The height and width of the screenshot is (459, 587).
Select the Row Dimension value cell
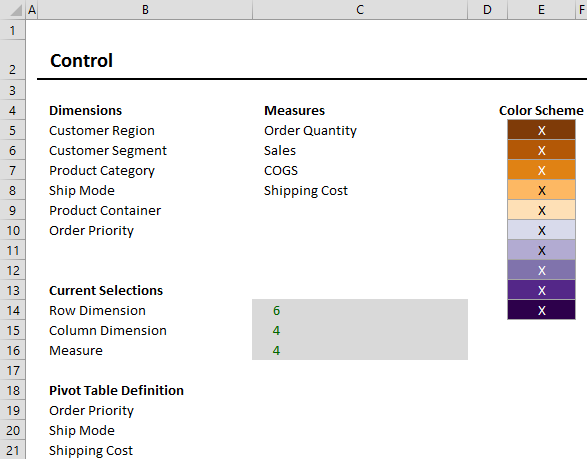[360, 310]
